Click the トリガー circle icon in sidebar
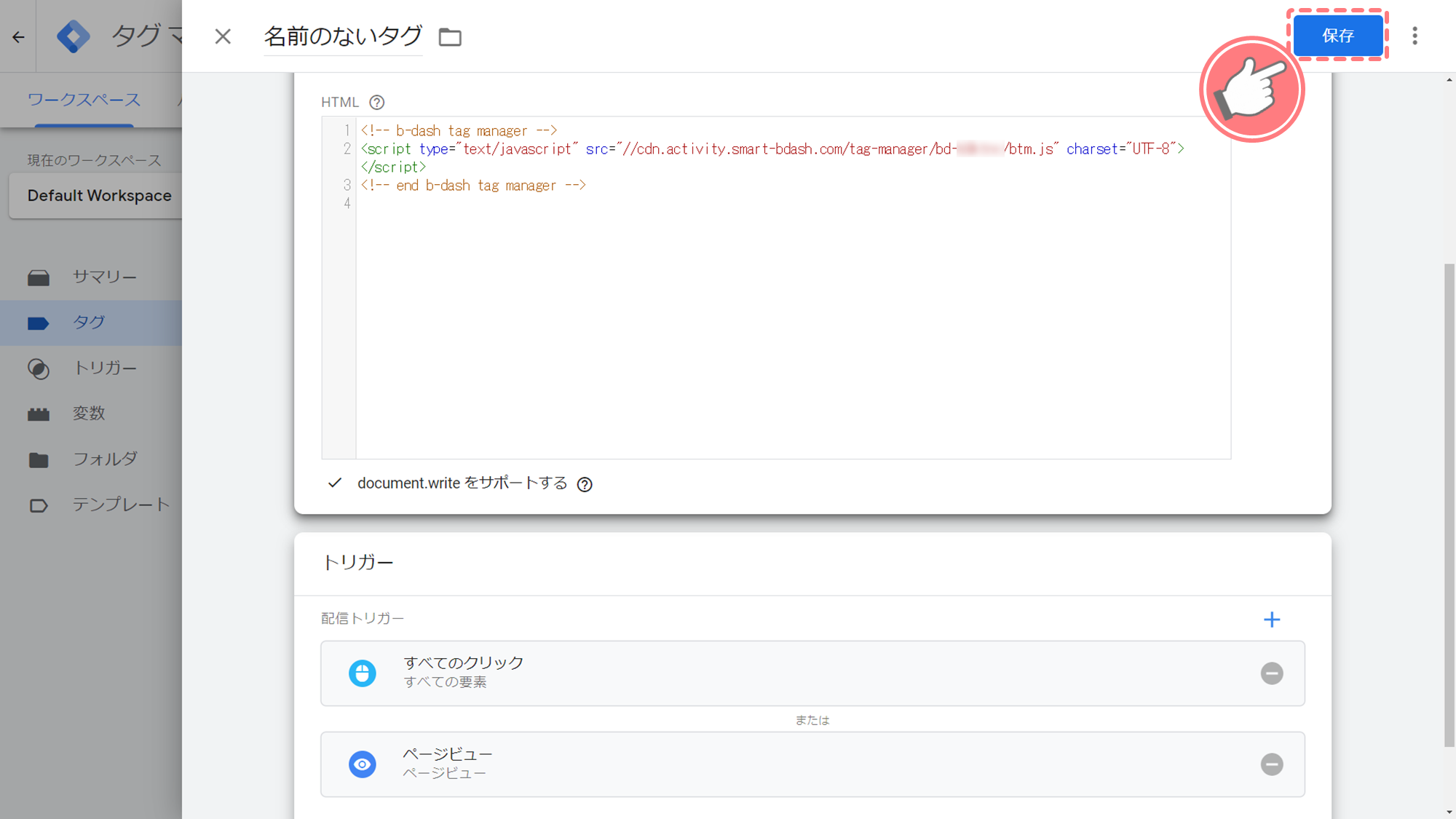 [x=39, y=369]
